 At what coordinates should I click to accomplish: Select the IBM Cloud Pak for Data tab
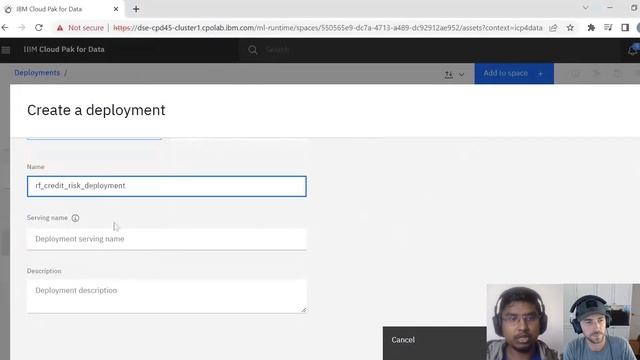[x=61, y=9]
